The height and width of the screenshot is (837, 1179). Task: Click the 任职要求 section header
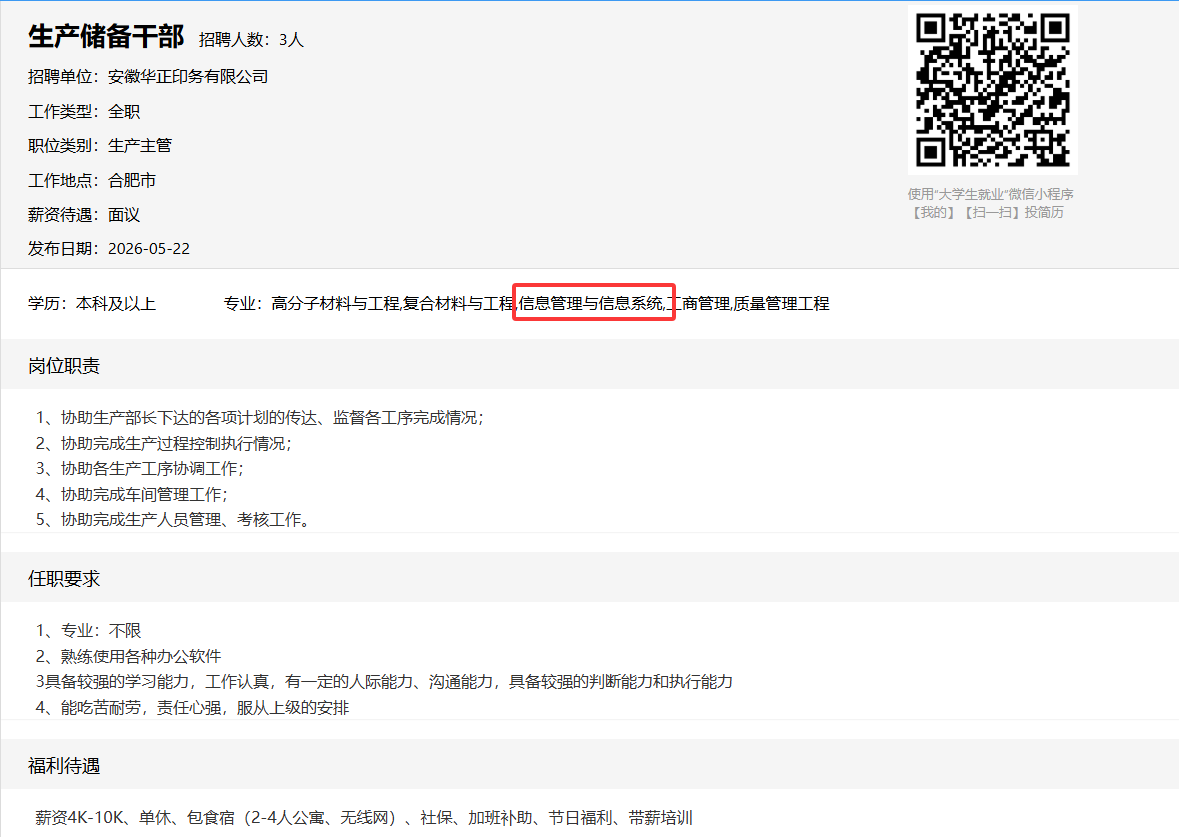tap(64, 579)
